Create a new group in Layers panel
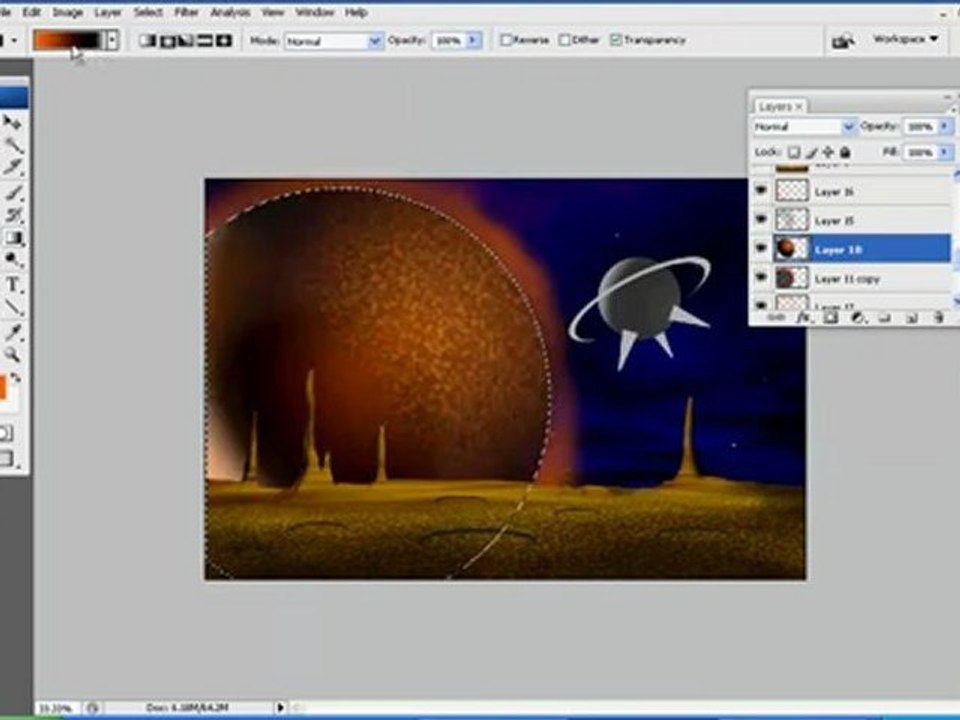Viewport: 960px width, 720px height. coord(884,318)
